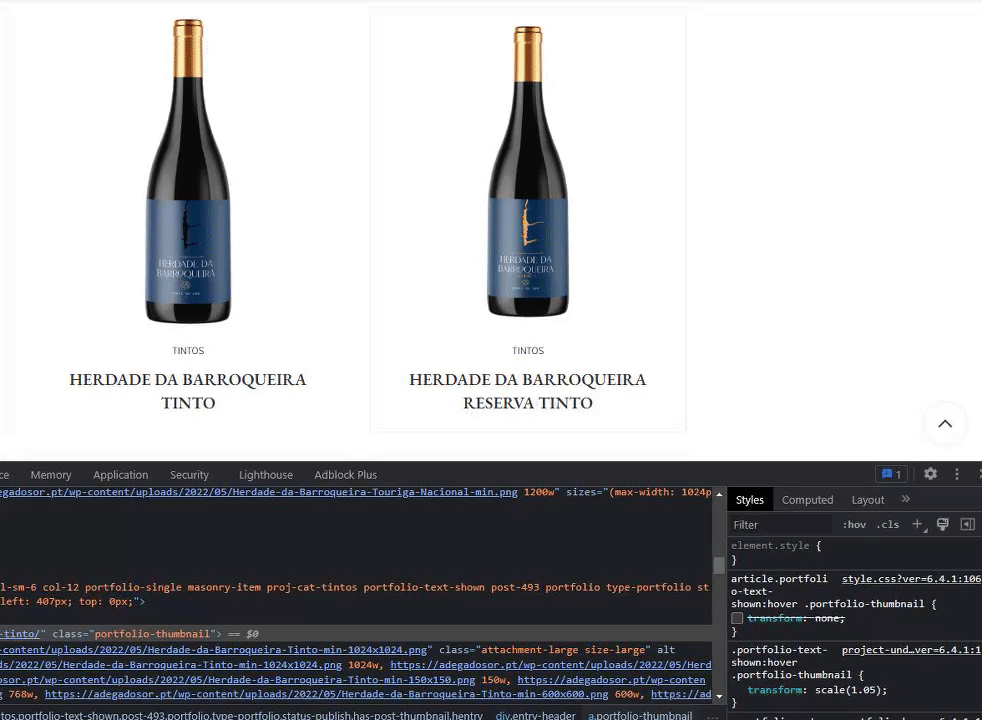Select div.entry-header breadcrumb item
Viewport: 982px width, 720px height.
[535, 715]
